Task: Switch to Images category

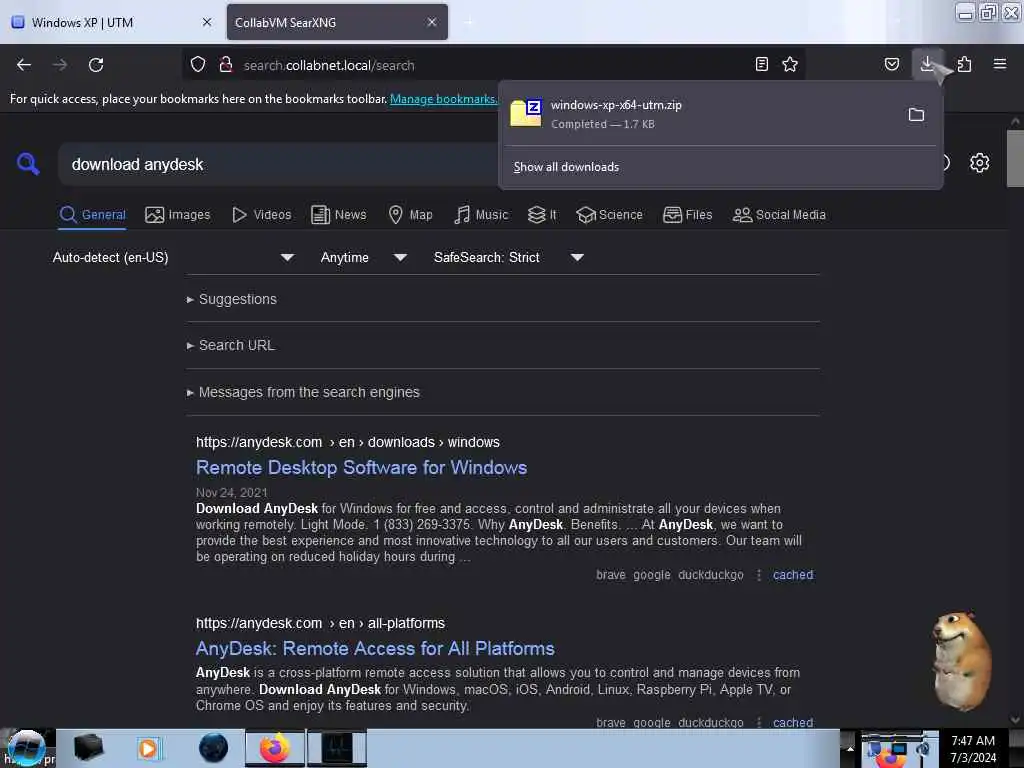Action: [x=178, y=215]
